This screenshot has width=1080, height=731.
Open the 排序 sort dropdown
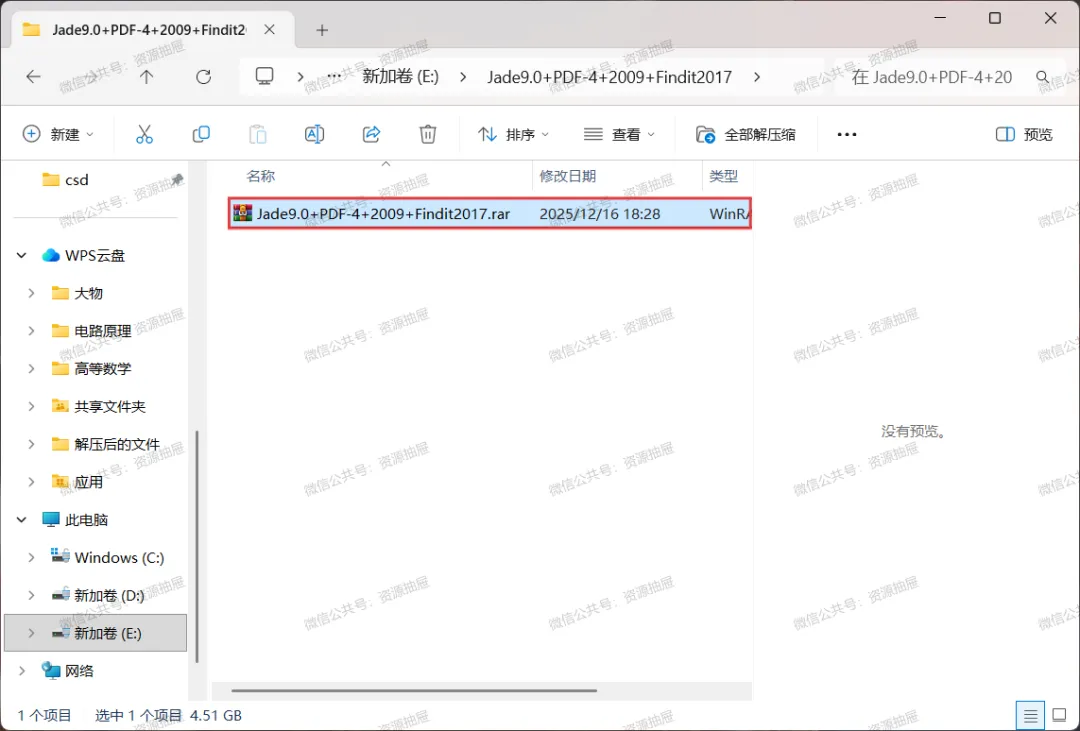[x=514, y=134]
